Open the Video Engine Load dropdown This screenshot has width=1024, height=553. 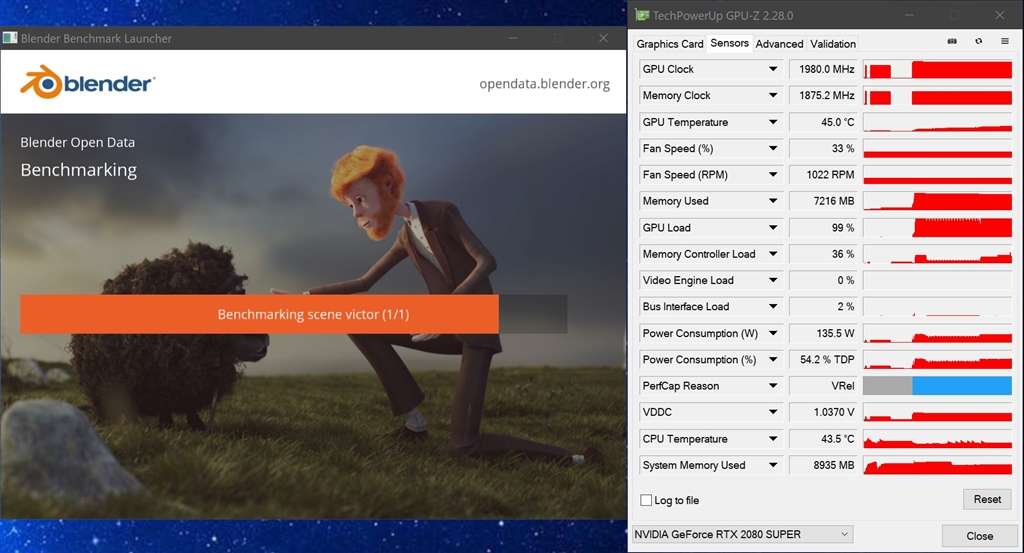(773, 280)
